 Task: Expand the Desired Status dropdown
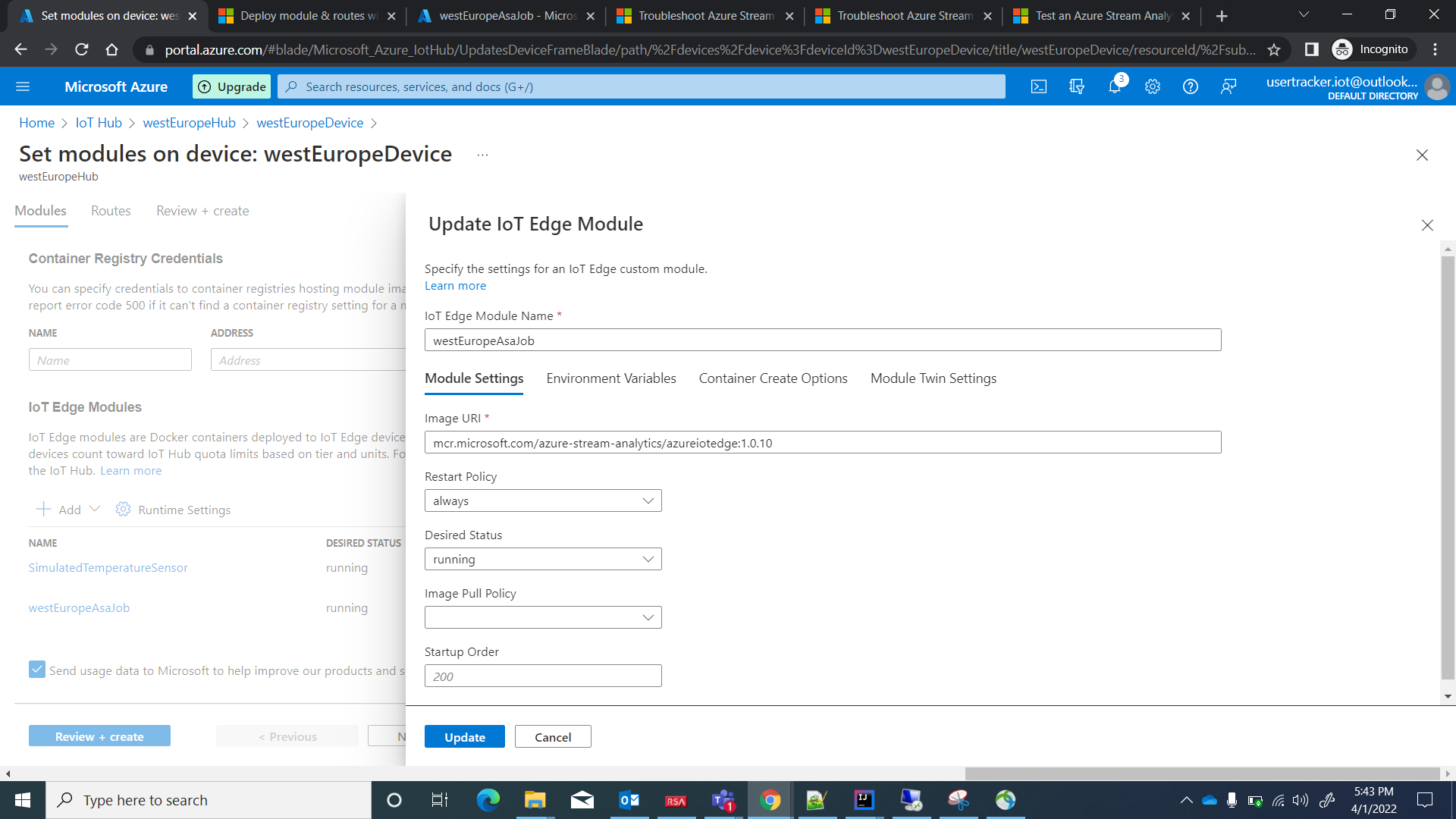pos(543,560)
